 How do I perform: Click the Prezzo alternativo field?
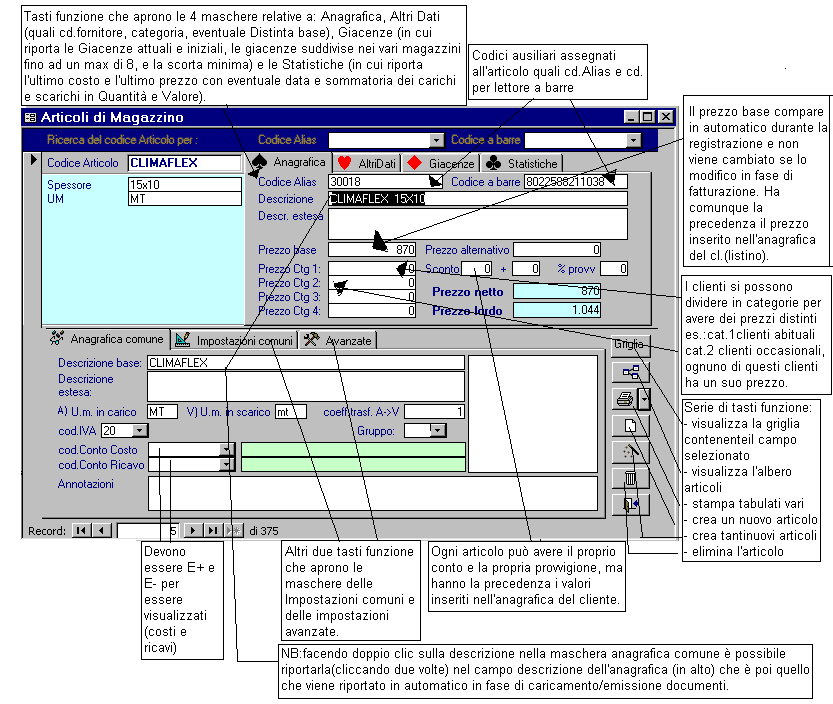click(557, 250)
